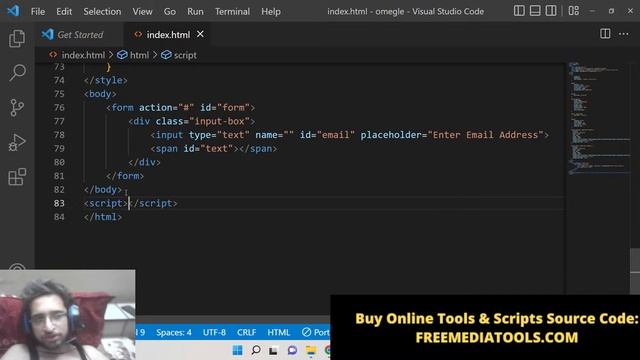Open the Run menu
This screenshot has width=640, height=360.
pos(195,11)
